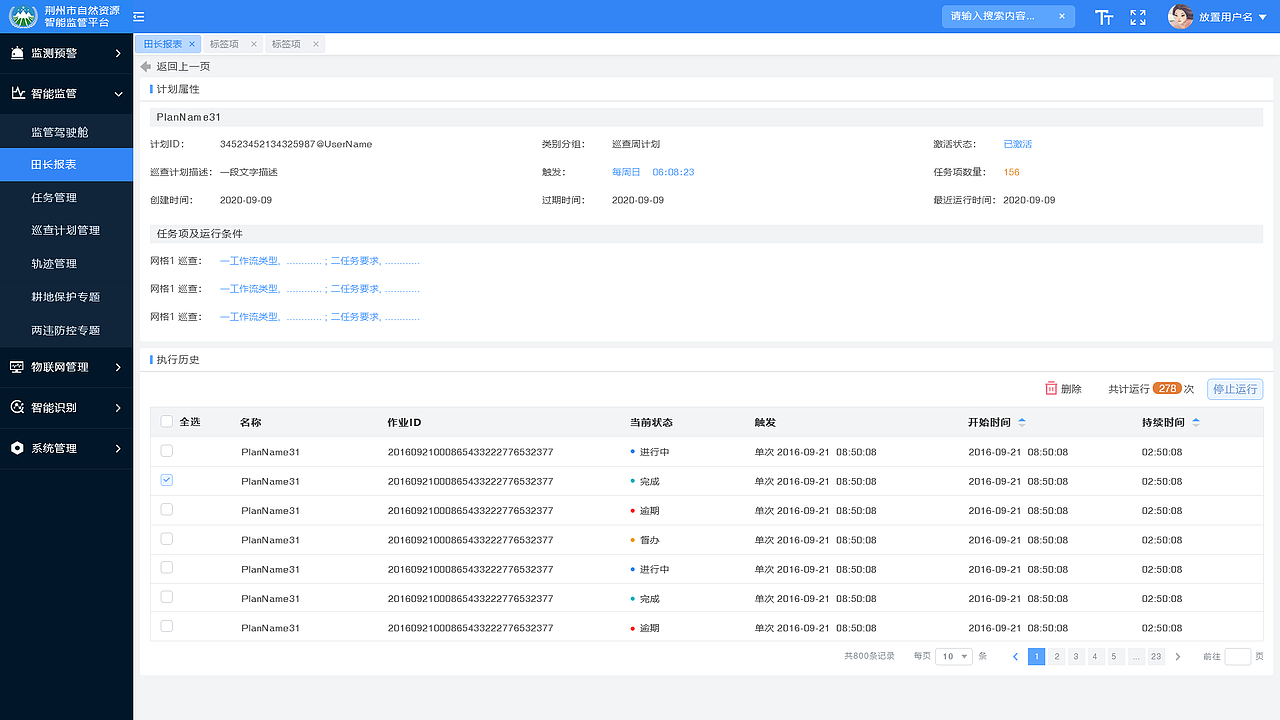Click the 系统管理 hexagon icon
This screenshot has height=720, width=1280.
click(17, 448)
